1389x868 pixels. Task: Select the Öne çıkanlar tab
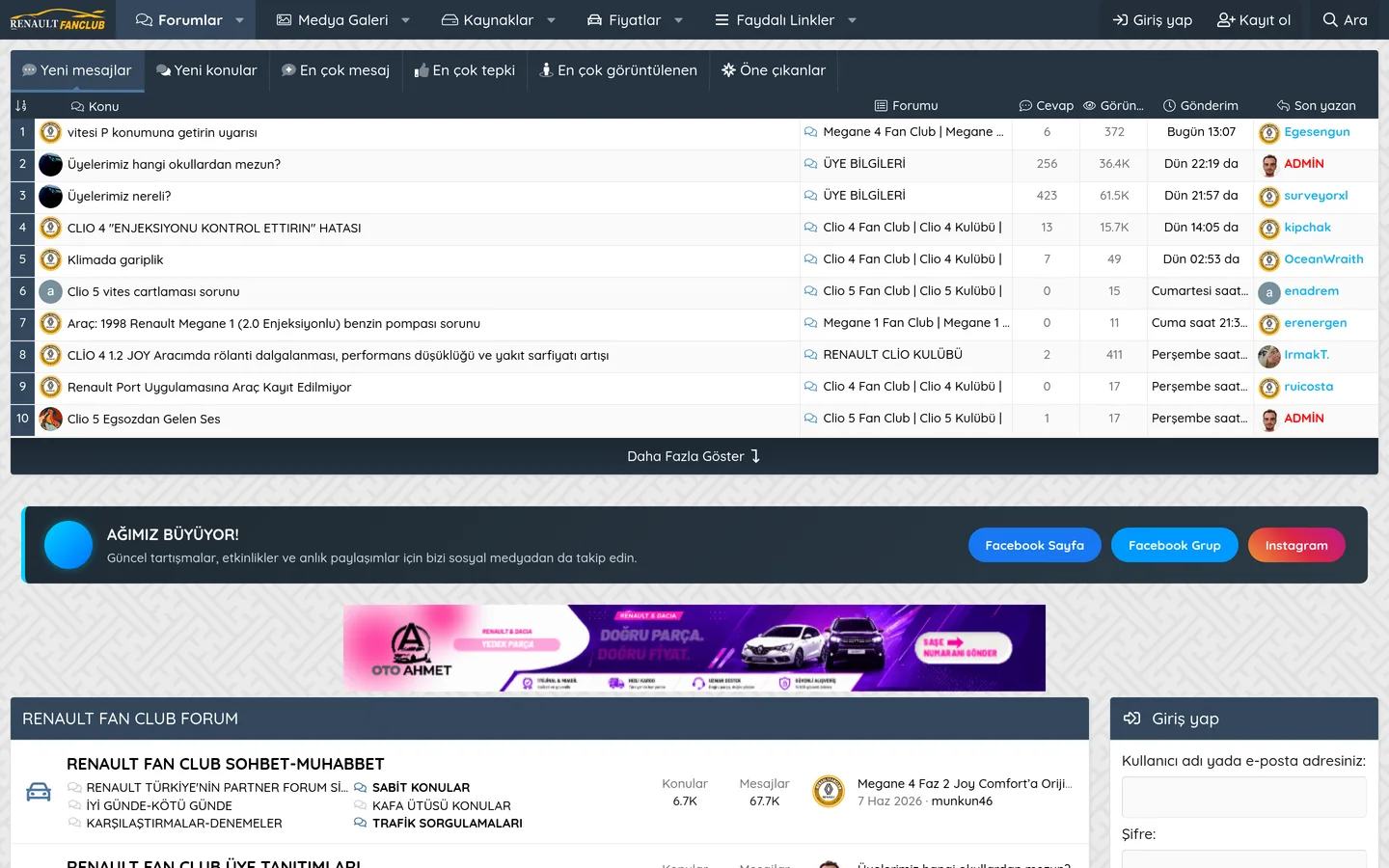click(774, 70)
